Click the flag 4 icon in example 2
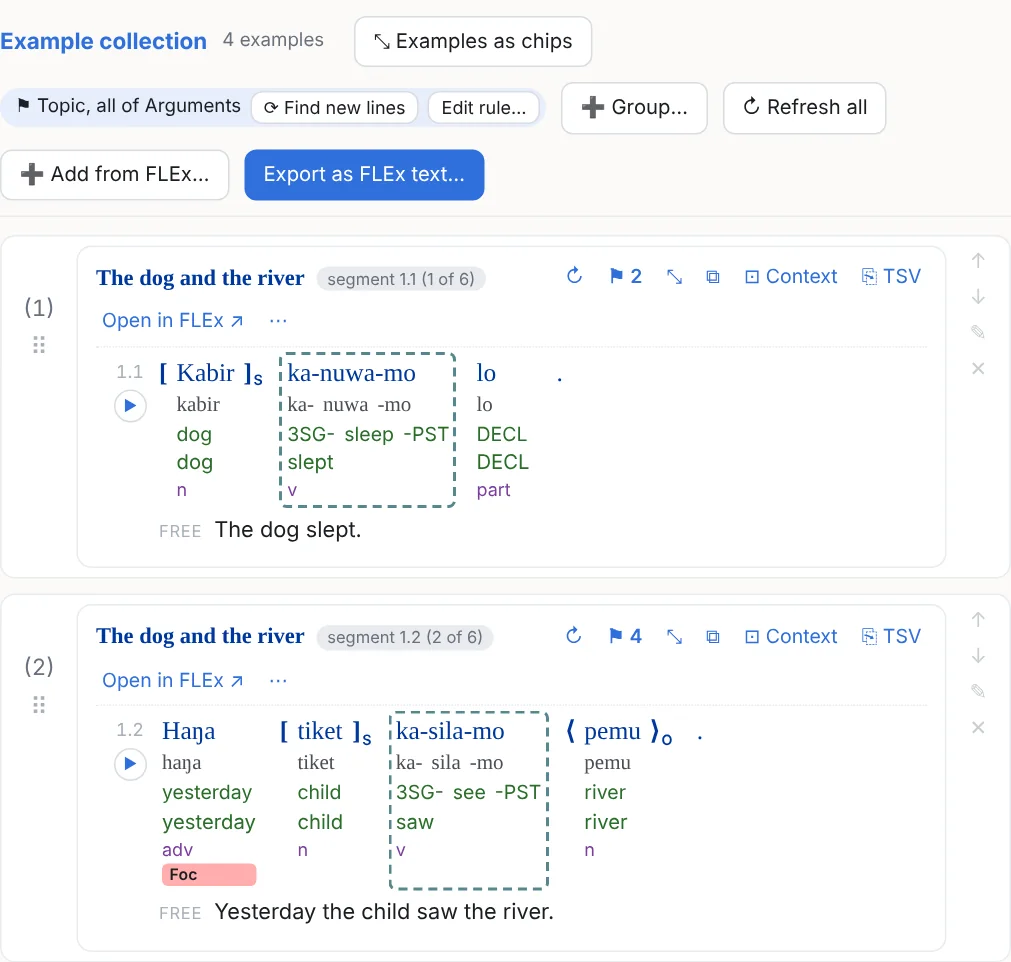This screenshot has height=962, width=1011. (625, 636)
